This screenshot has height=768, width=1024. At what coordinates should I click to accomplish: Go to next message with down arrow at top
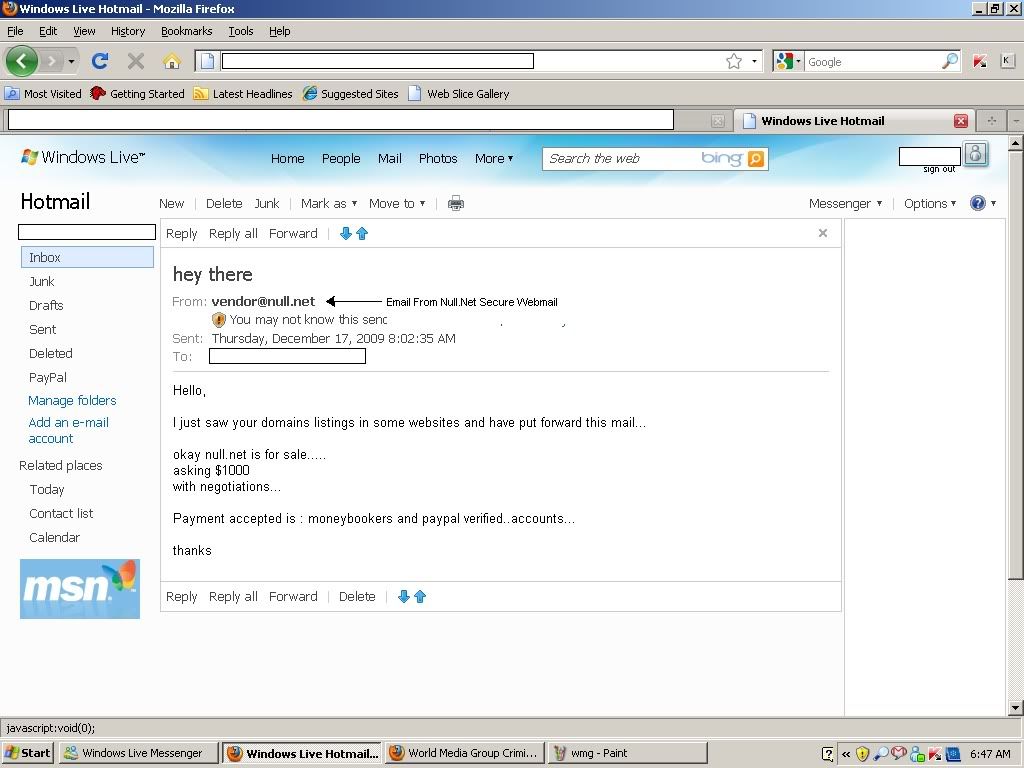[x=346, y=233]
